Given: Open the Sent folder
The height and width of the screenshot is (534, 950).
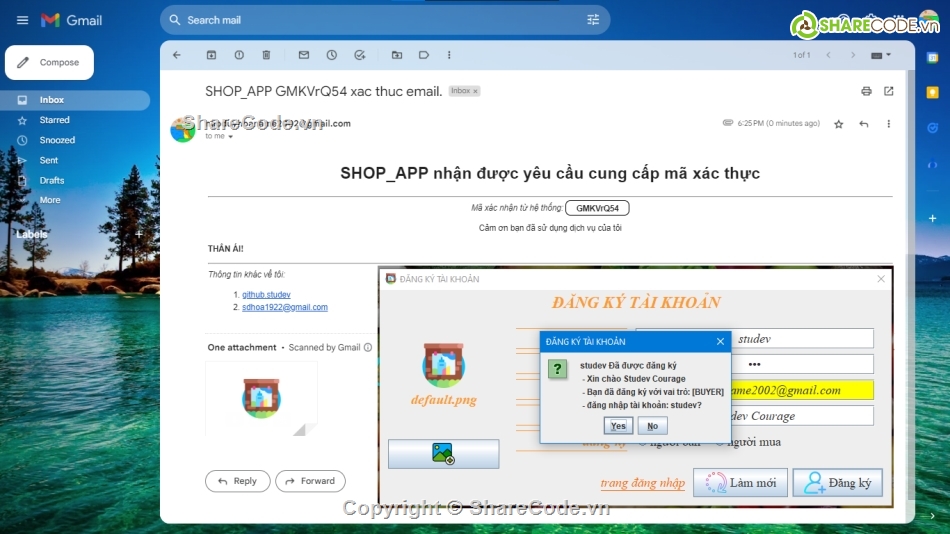Looking at the screenshot, I should (49, 160).
